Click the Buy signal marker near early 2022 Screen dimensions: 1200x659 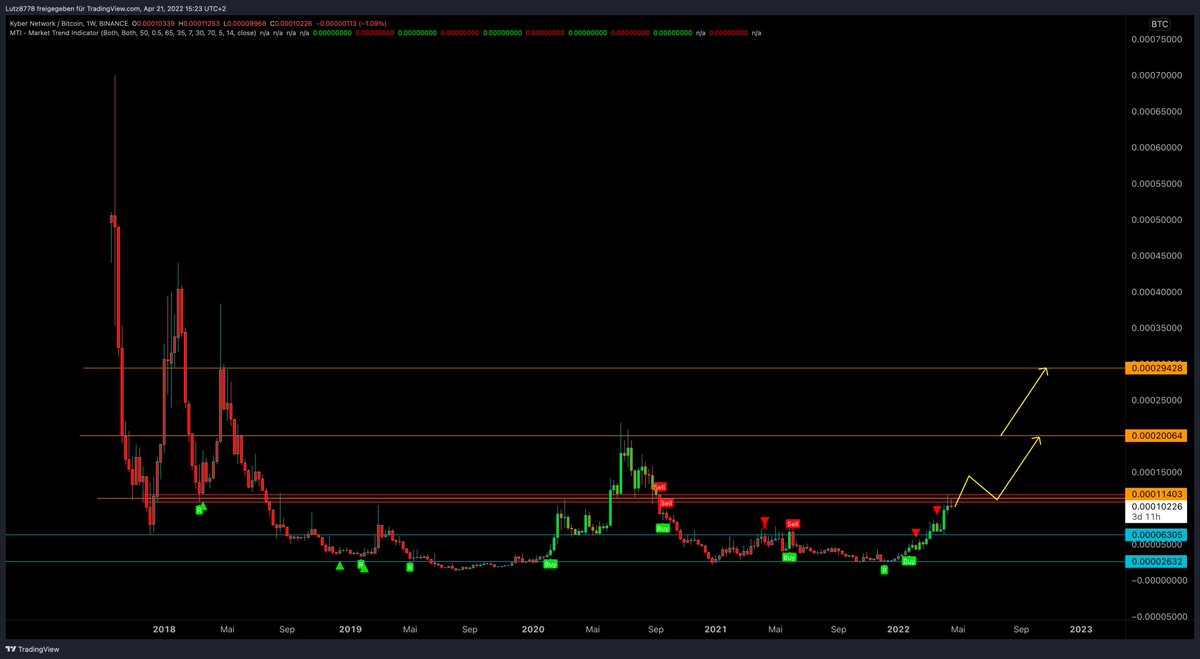pos(909,562)
